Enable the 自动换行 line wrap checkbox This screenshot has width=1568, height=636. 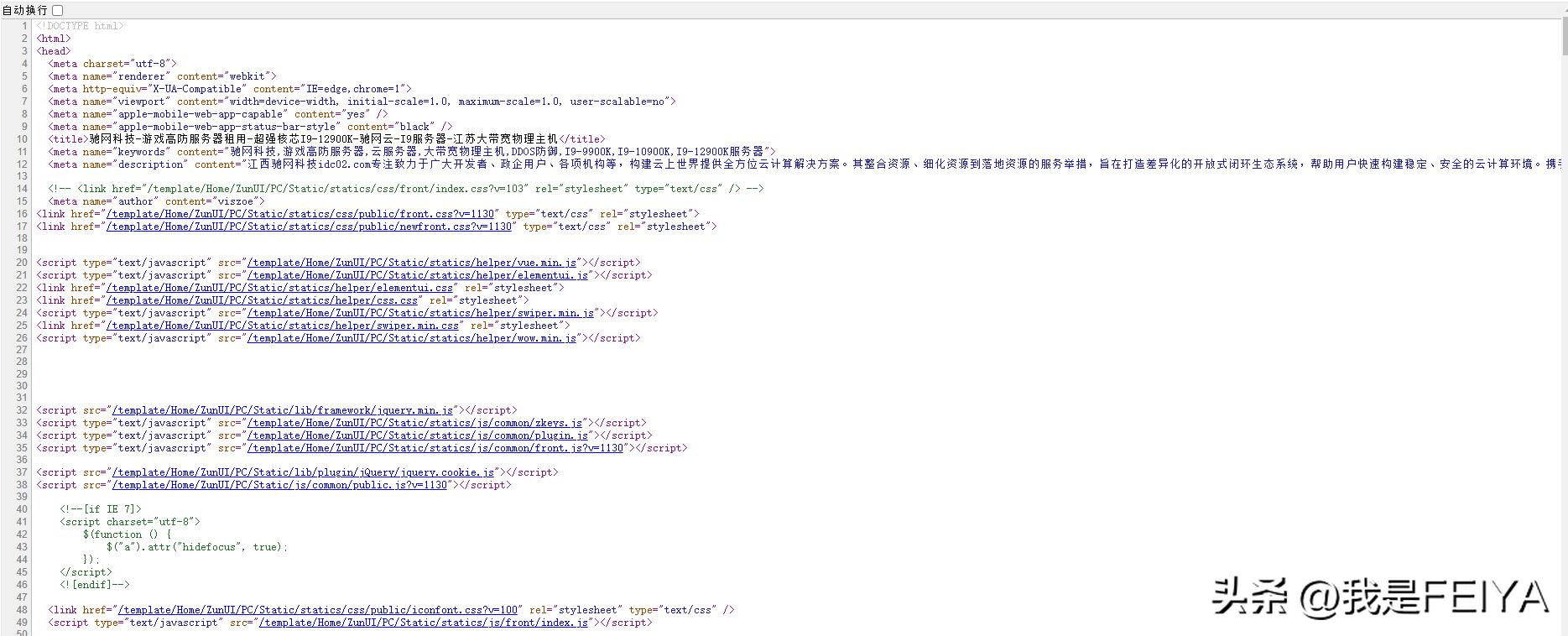(x=58, y=10)
